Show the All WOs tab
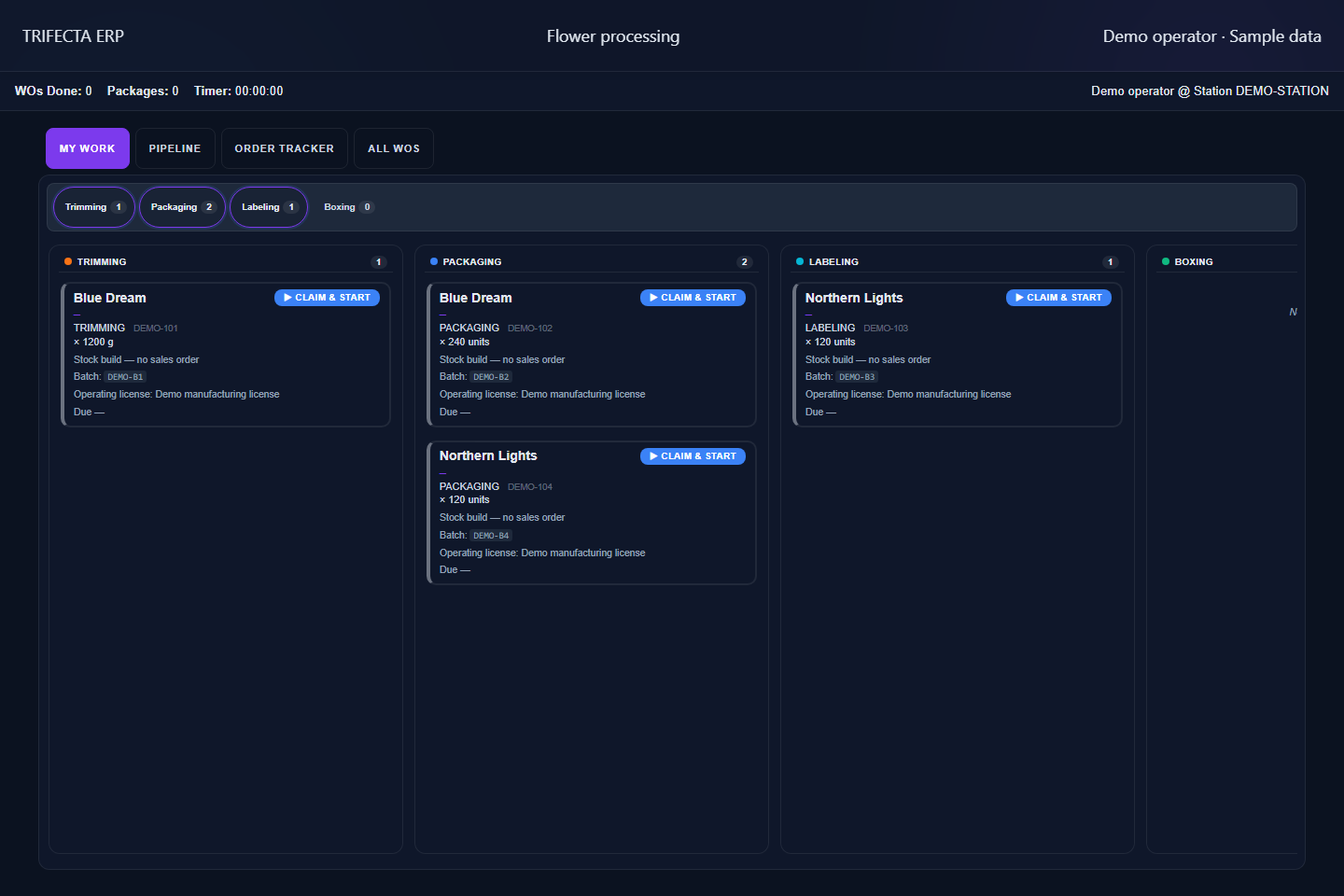 [x=394, y=148]
